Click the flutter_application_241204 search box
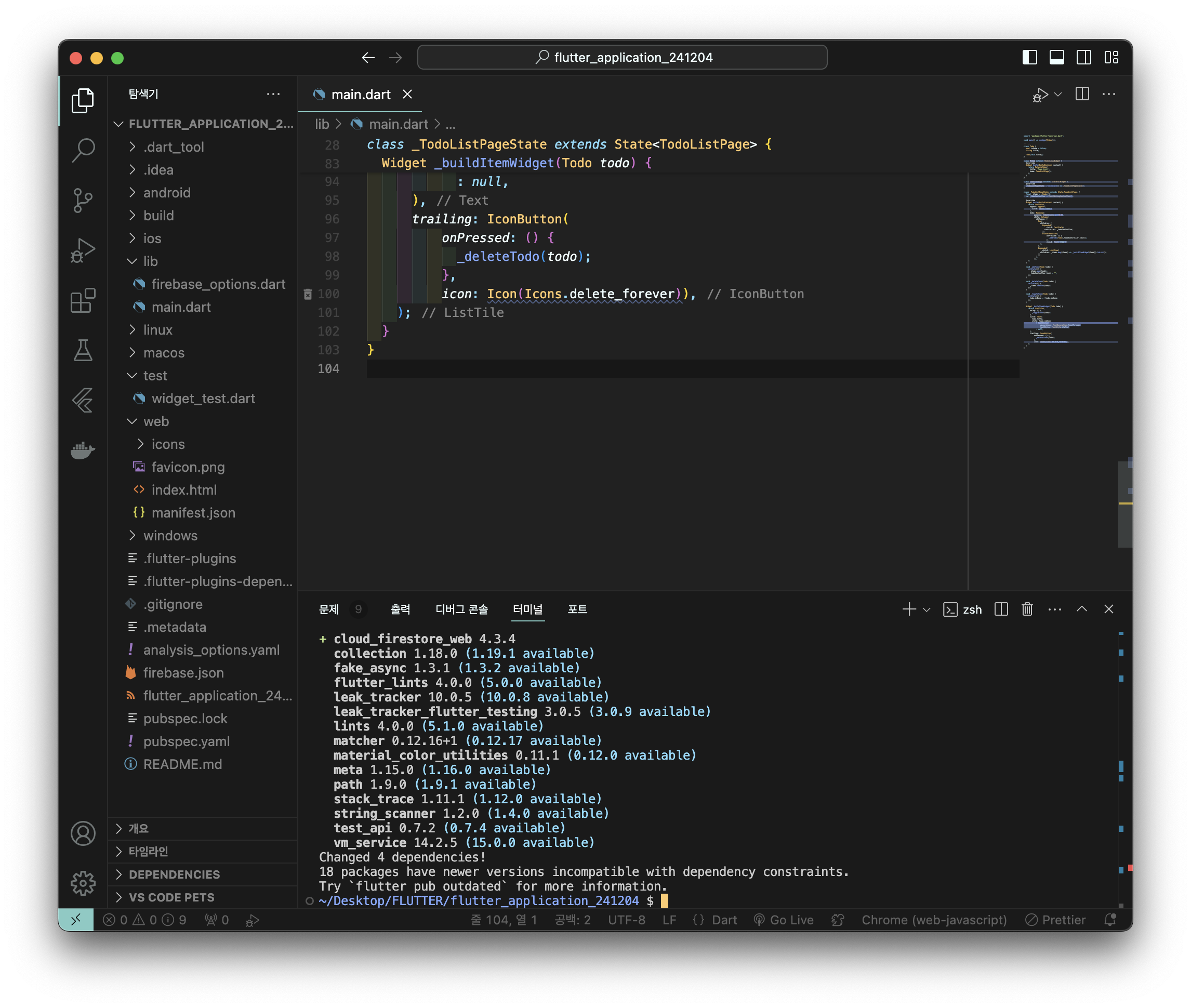Viewport: 1191px width, 1008px height. click(x=623, y=57)
